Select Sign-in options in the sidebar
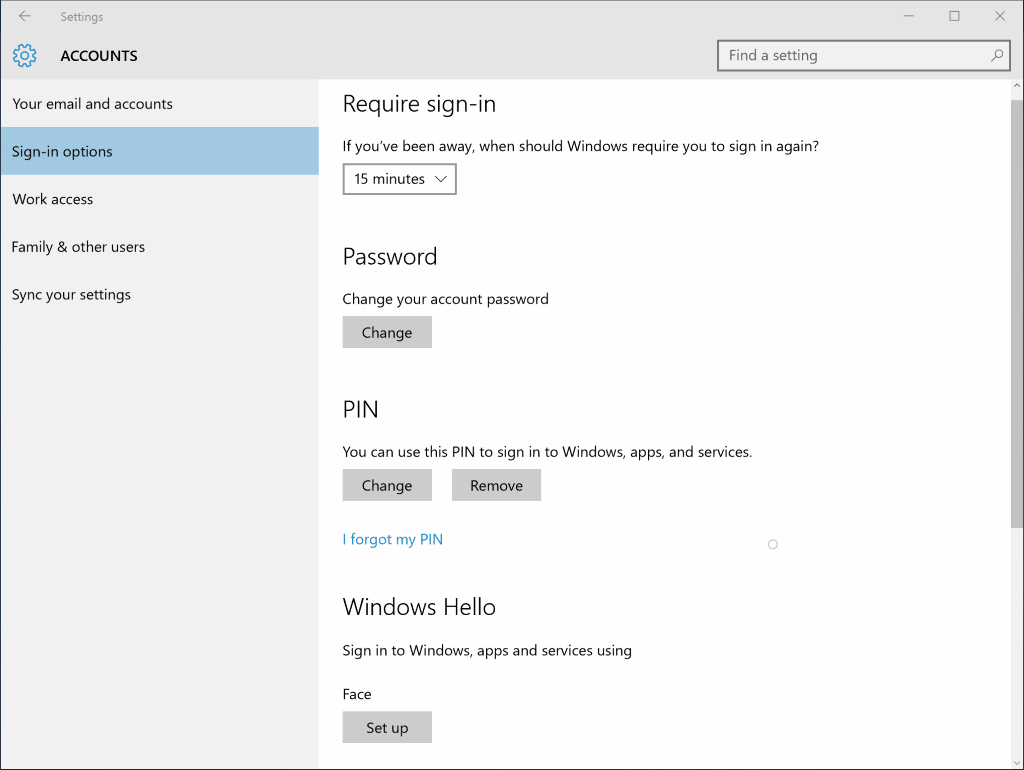This screenshot has width=1024, height=770. [x=159, y=152]
